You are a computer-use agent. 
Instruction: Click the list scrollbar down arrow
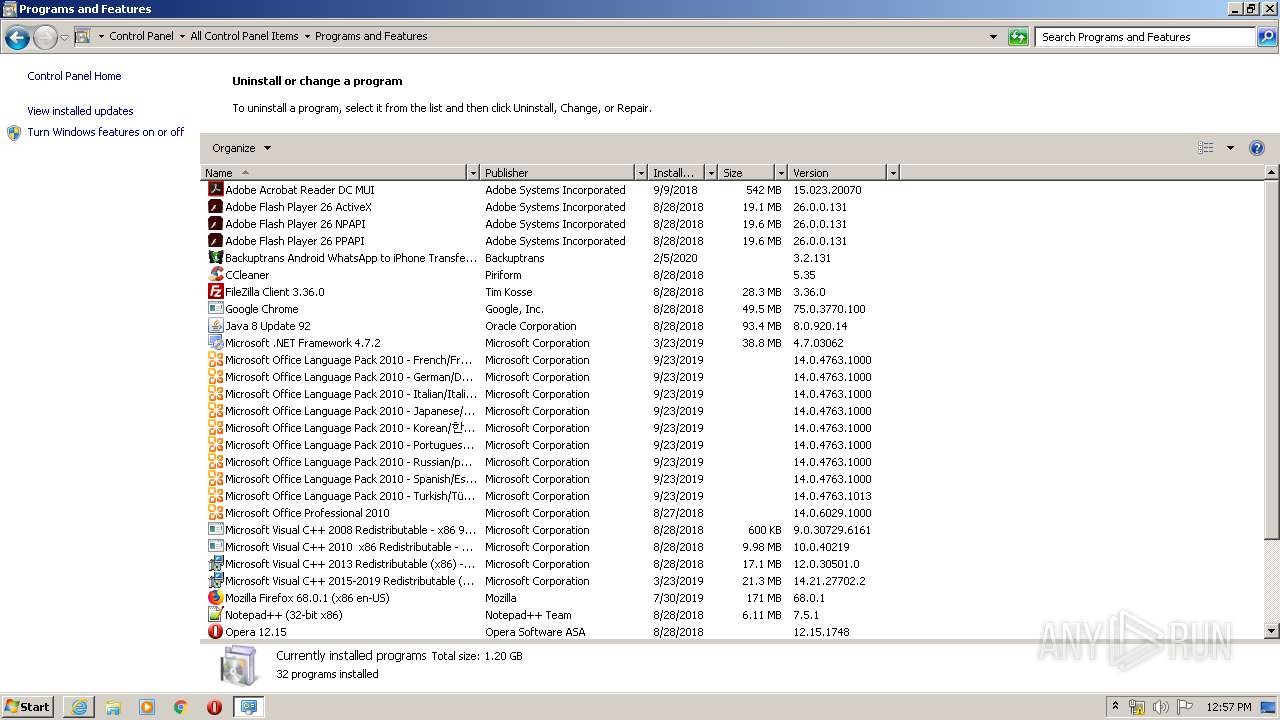click(1272, 631)
